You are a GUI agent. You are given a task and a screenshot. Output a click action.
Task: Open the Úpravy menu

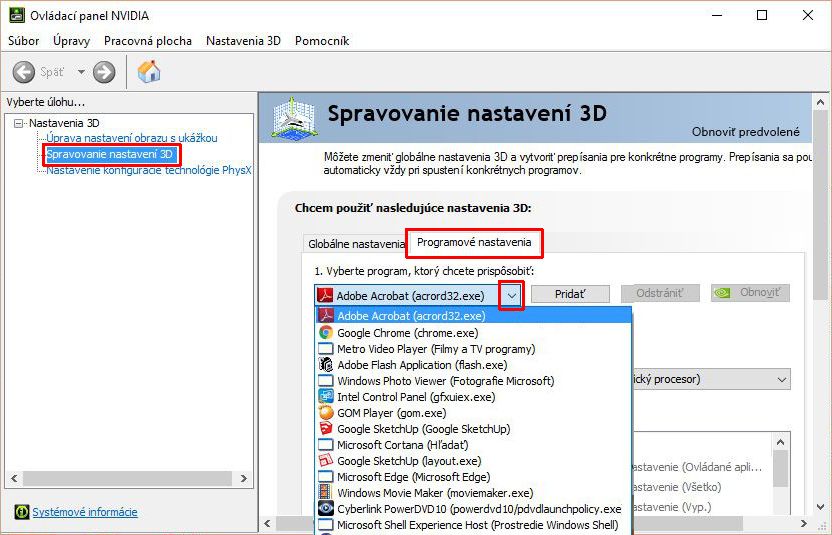click(x=72, y=41)
